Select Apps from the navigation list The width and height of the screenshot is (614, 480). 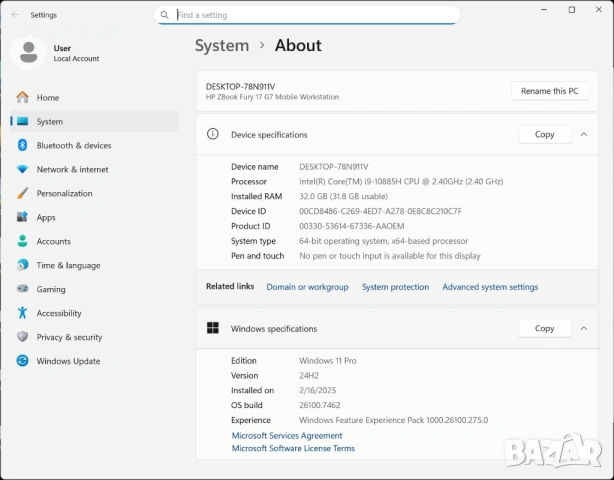(46, 217)
